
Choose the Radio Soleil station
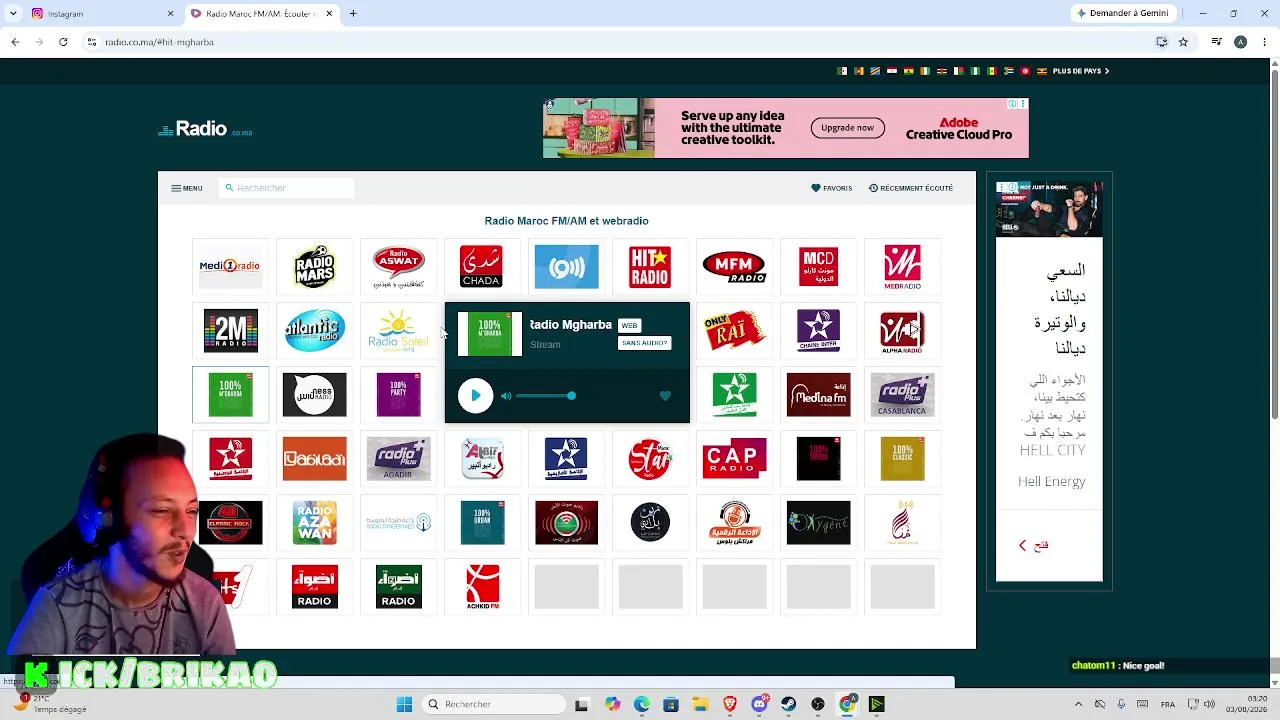coord(398,331)
